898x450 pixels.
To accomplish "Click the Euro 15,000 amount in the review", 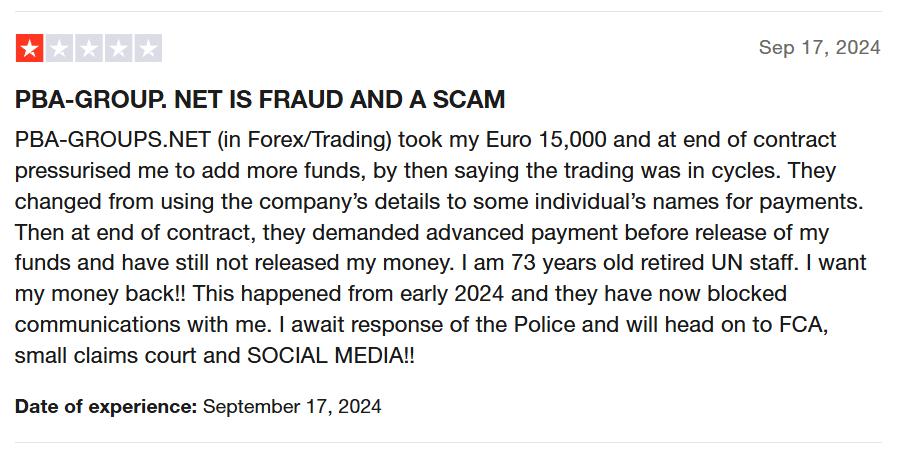I will click(x=546, y=140).
